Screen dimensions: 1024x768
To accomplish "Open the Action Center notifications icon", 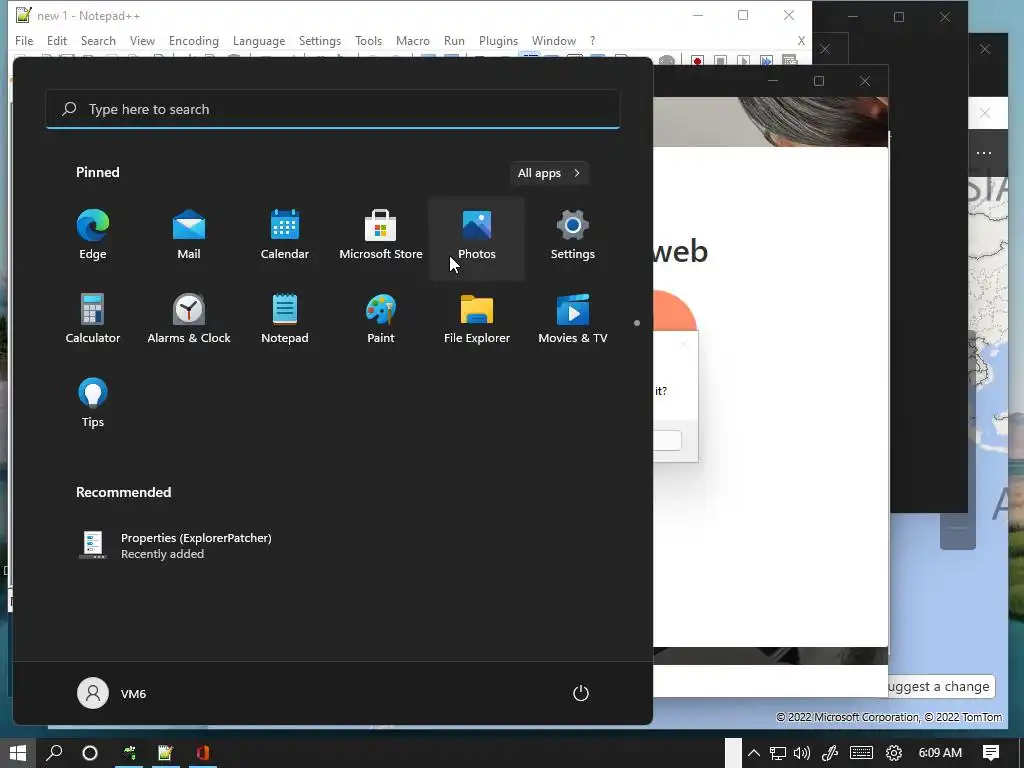I will (991, 753).
